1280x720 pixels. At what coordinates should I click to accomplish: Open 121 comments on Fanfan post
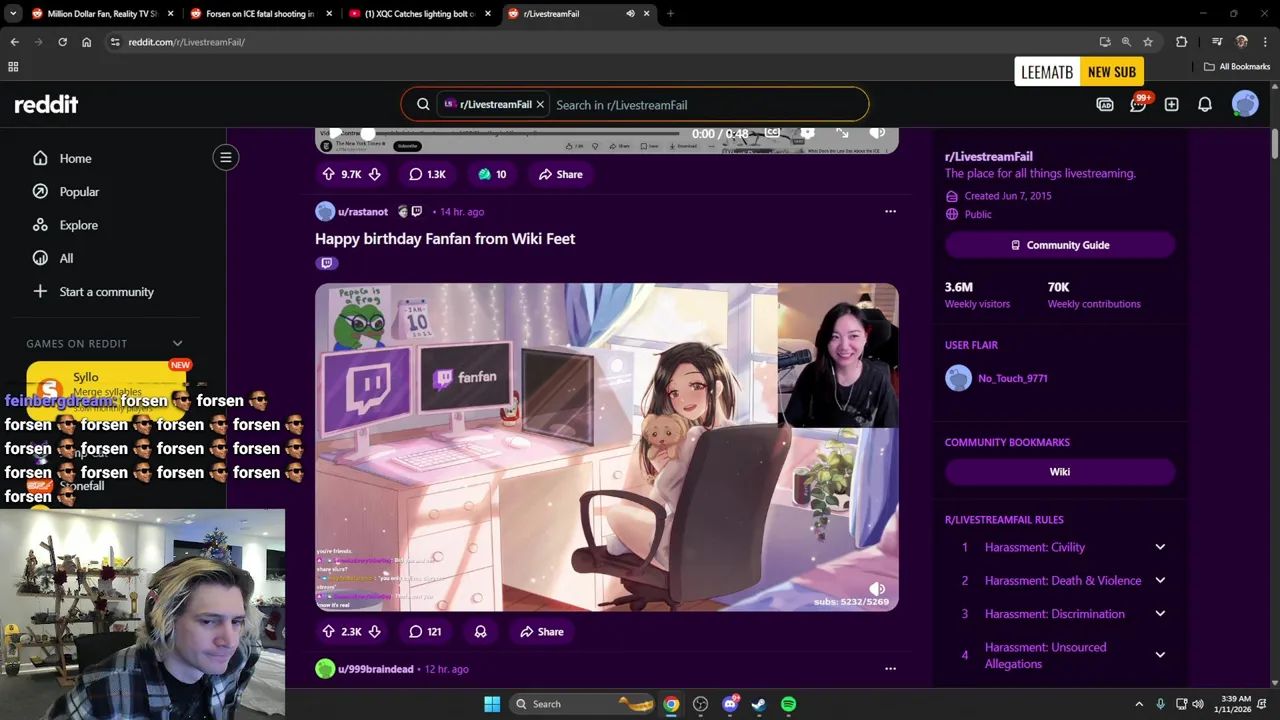(425, 632)
